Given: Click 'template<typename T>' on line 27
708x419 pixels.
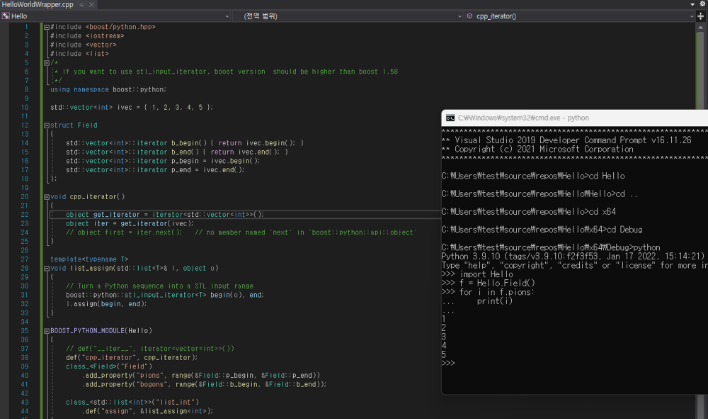Looking at the screenshot, I should point(89,260).
